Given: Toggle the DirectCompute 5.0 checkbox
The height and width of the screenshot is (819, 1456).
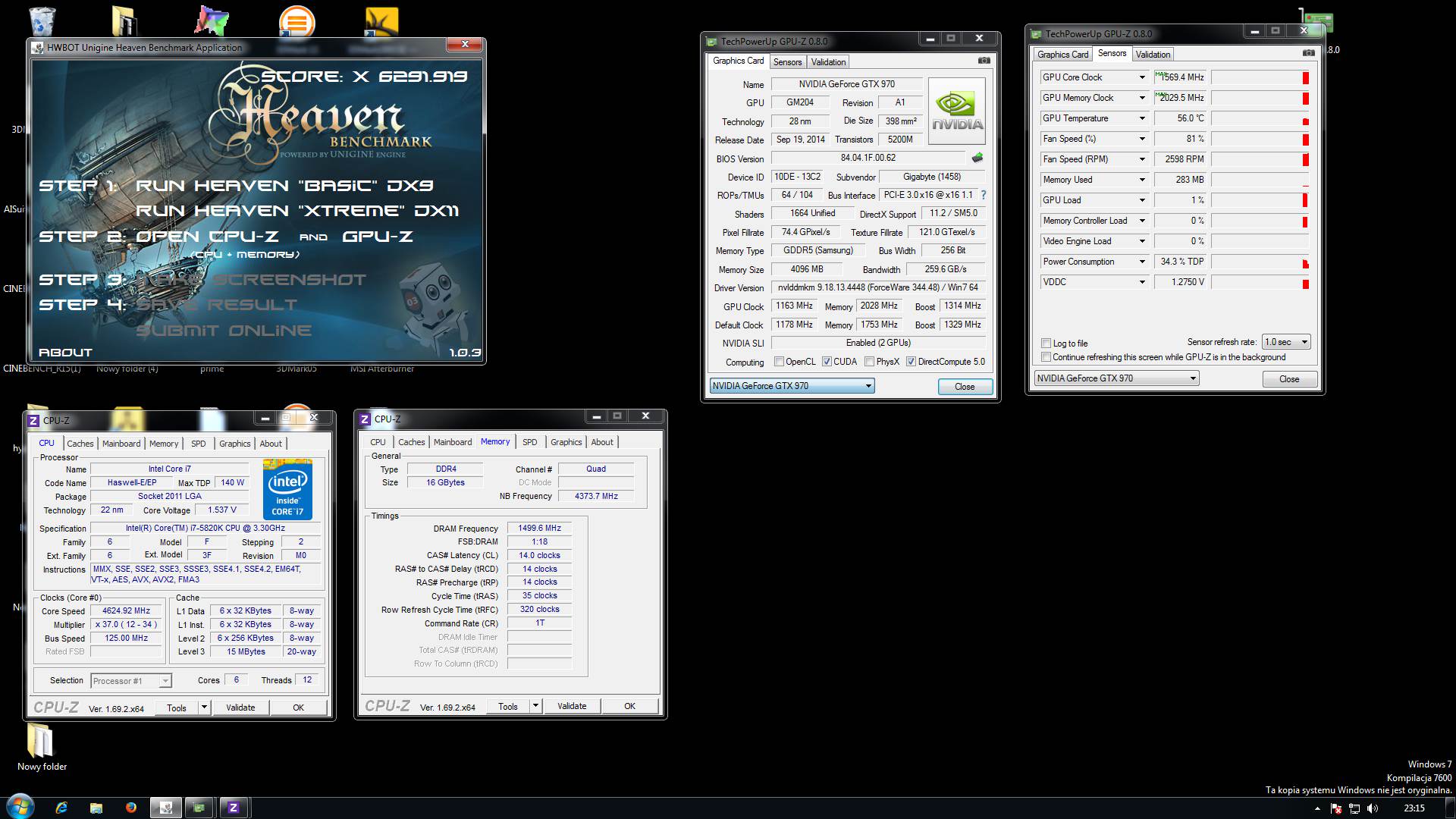Looking at the screenshot, I should 912,362.
